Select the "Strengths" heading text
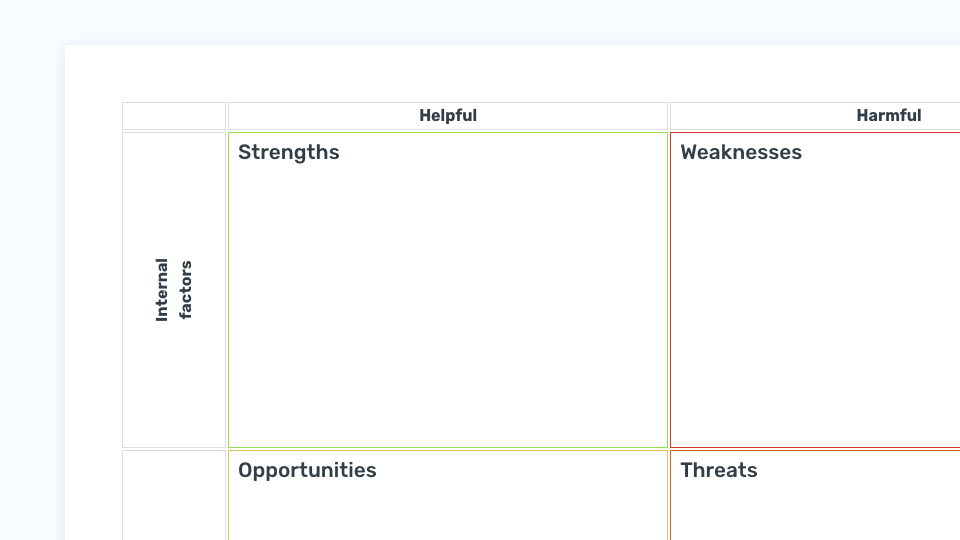The width and height of the screenshot is (960, 540). click(288, 152)
